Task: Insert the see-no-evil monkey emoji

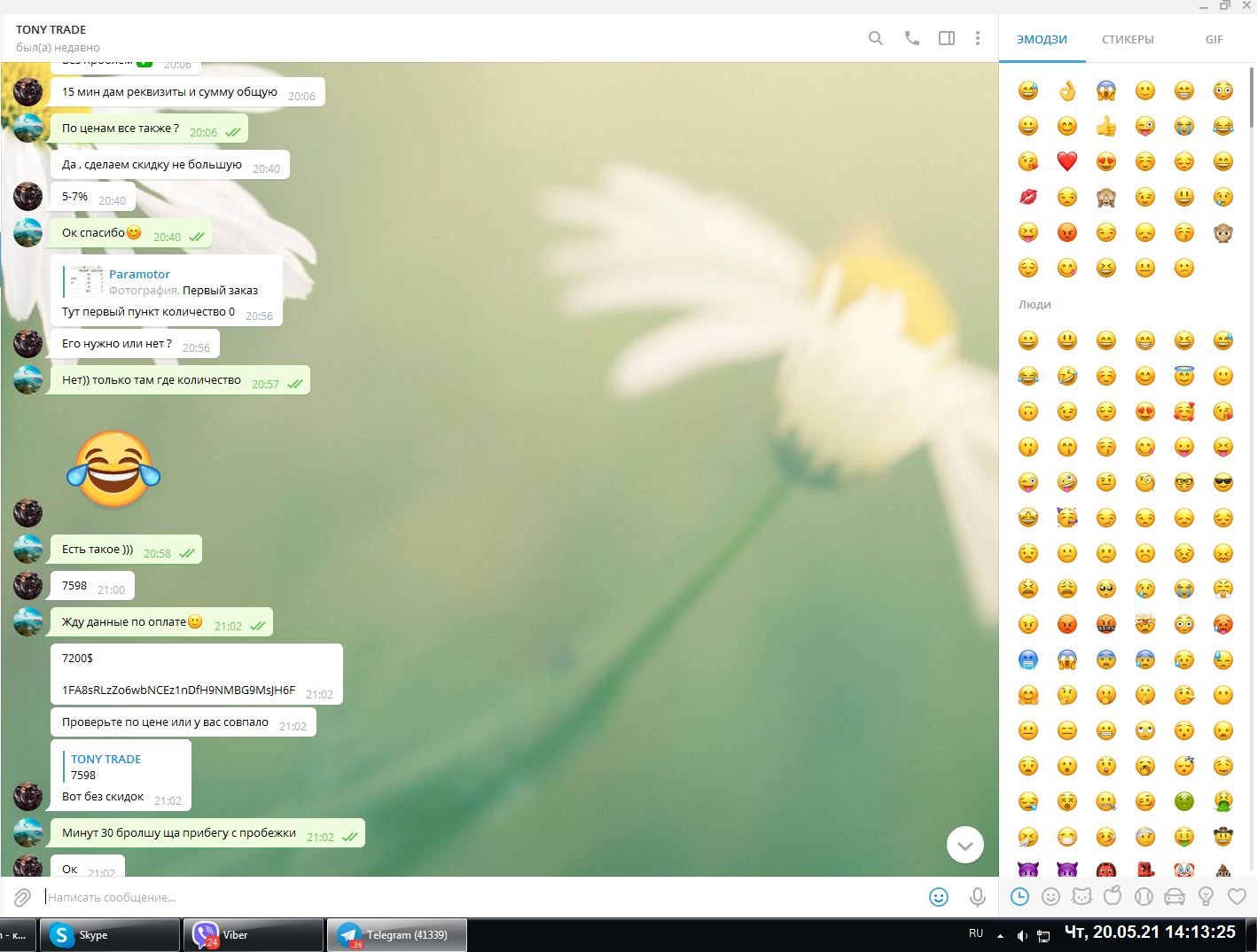Action: tap(1106, 197)
